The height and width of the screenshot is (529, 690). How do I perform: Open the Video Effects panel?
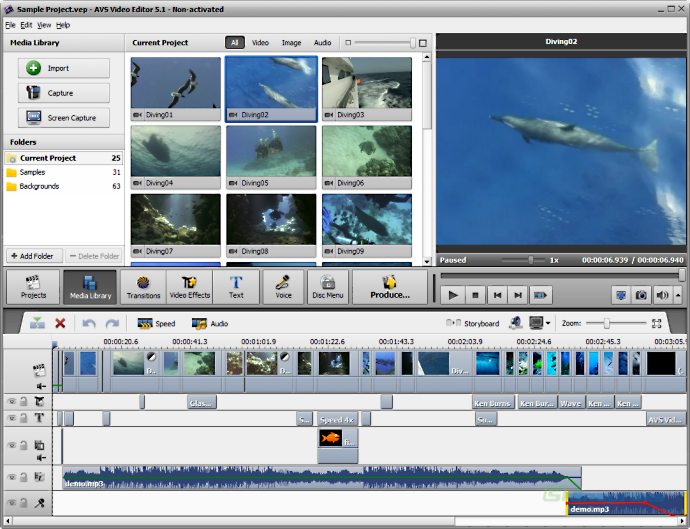click(x=190, y=287)
